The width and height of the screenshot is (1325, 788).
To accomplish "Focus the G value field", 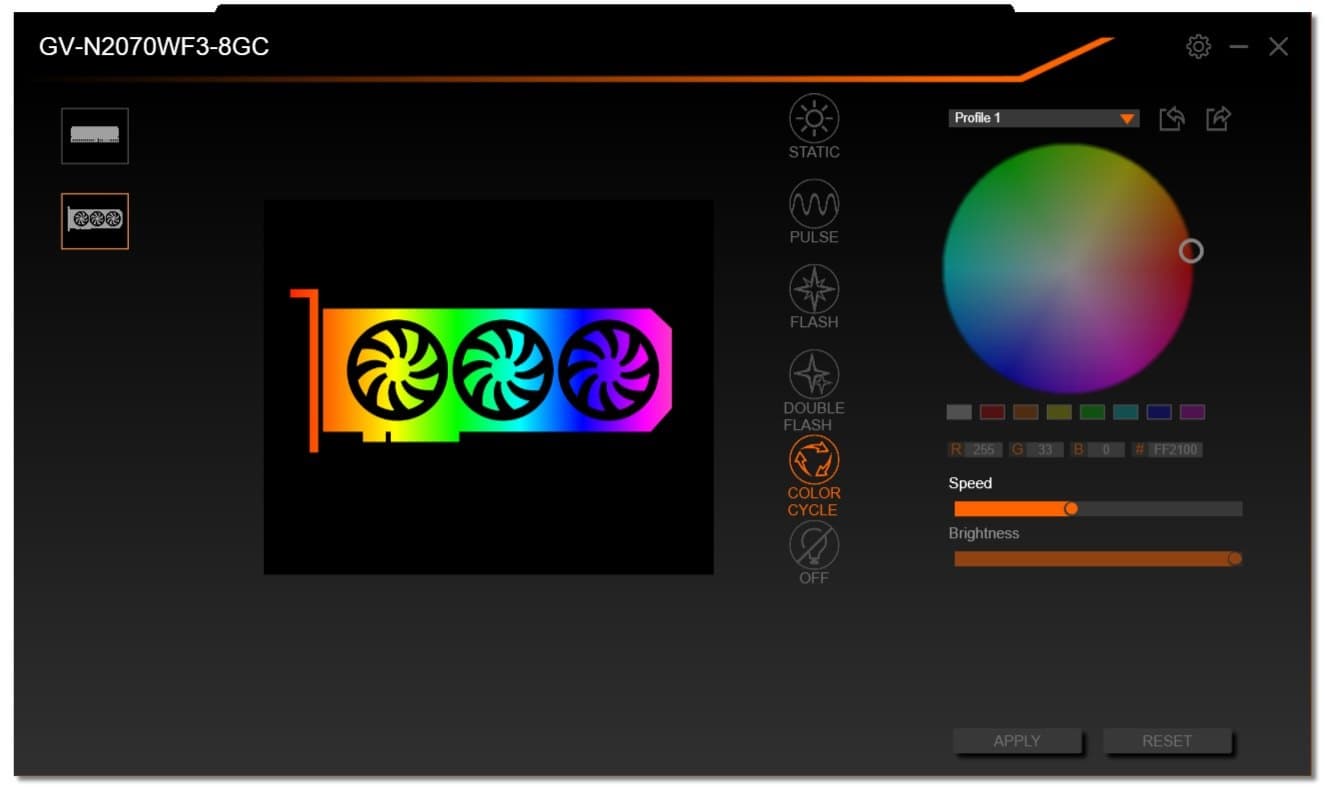I will click(1044, 450).
